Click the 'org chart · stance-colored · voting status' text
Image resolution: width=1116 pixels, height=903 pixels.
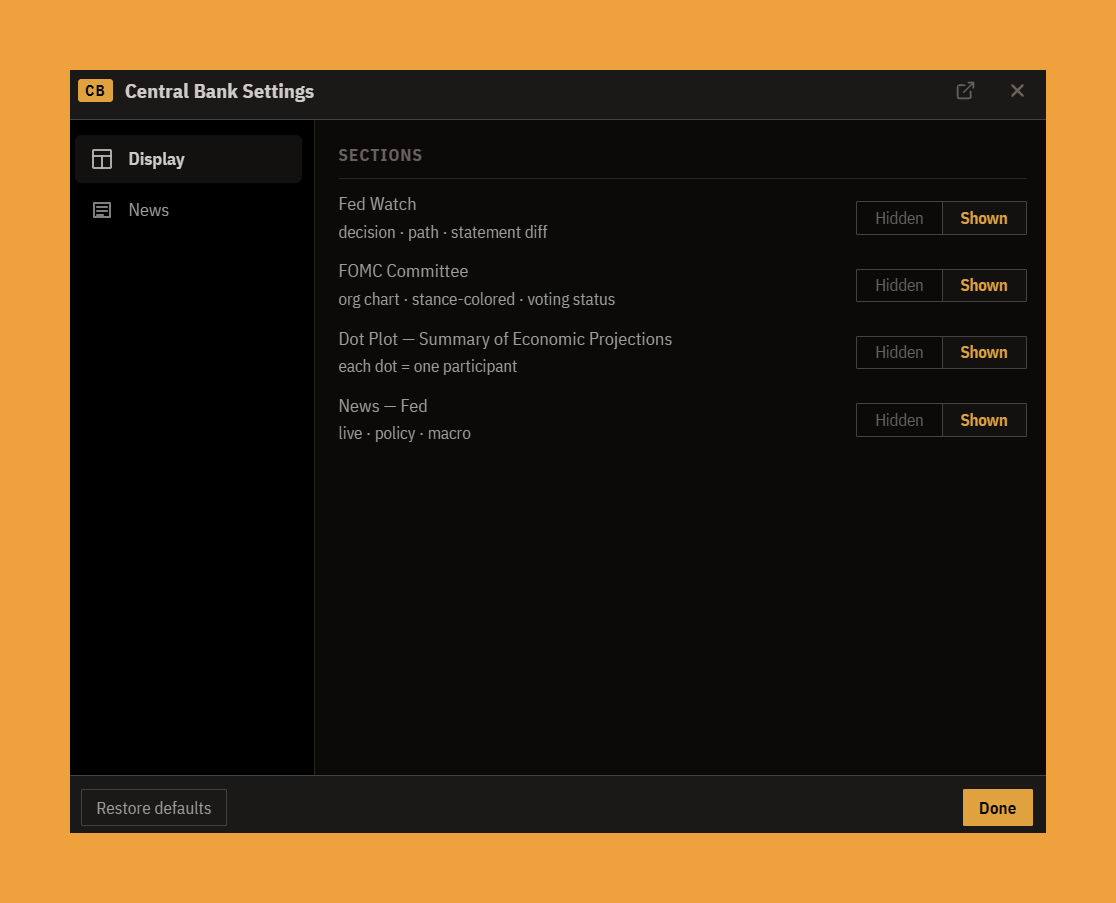477,299
